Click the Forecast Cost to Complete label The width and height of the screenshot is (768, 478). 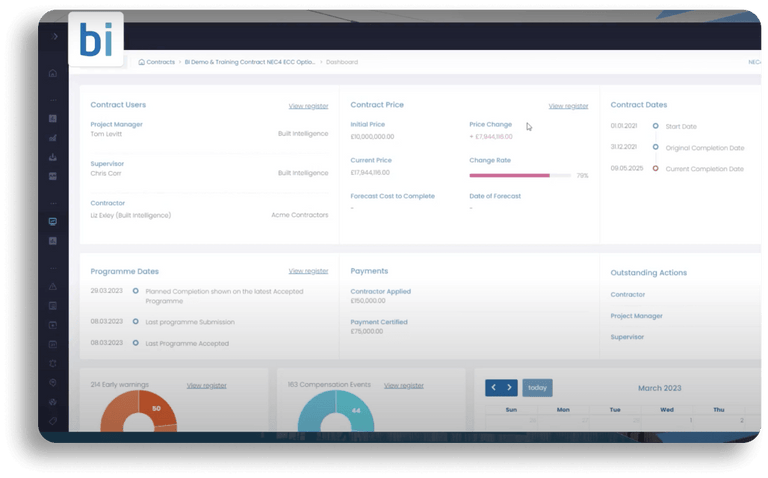pyautogui.click(x=392, y=196)
